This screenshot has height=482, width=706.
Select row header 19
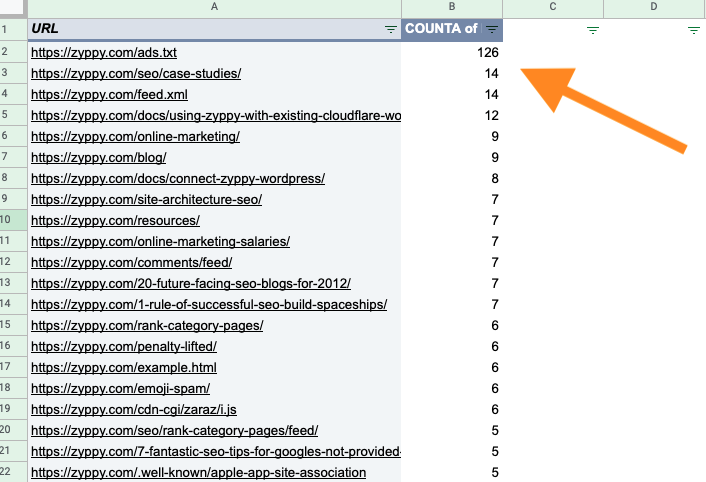point(14,409)
